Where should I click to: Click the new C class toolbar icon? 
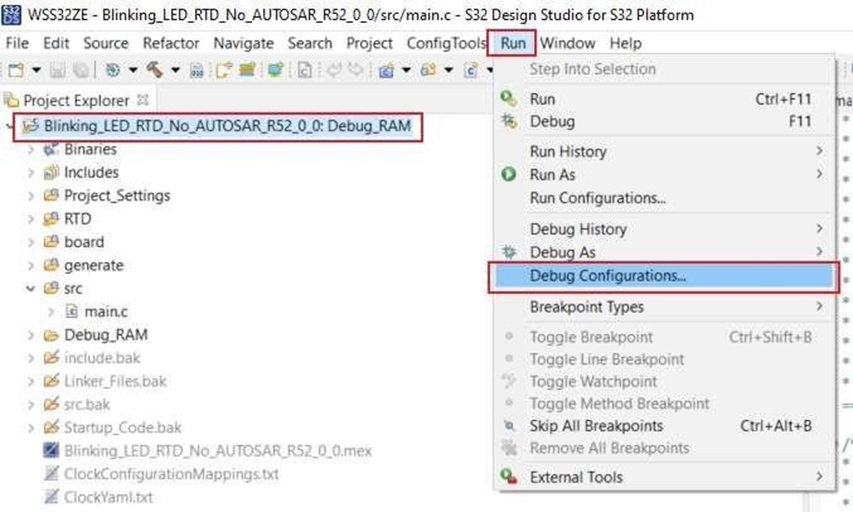[471, 70]
